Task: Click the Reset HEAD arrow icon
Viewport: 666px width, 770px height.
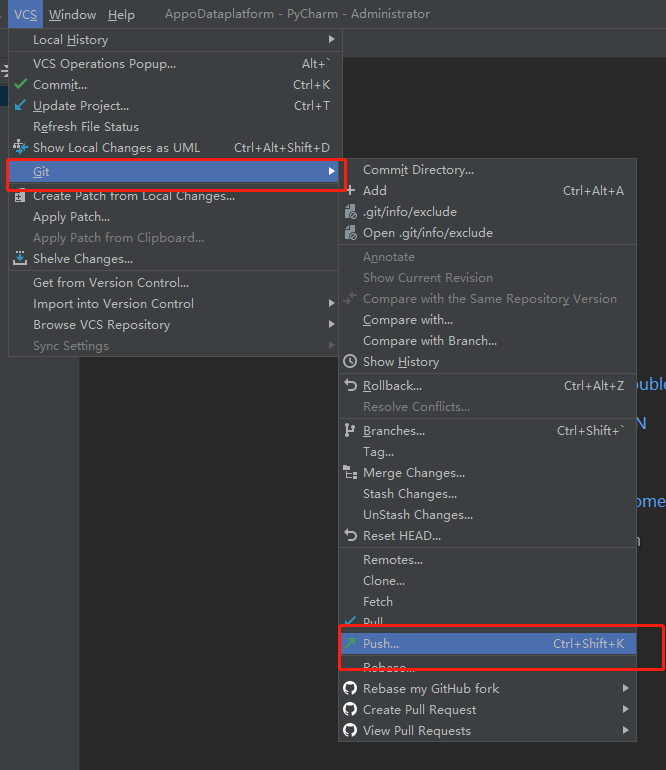Action: [350, 535]
